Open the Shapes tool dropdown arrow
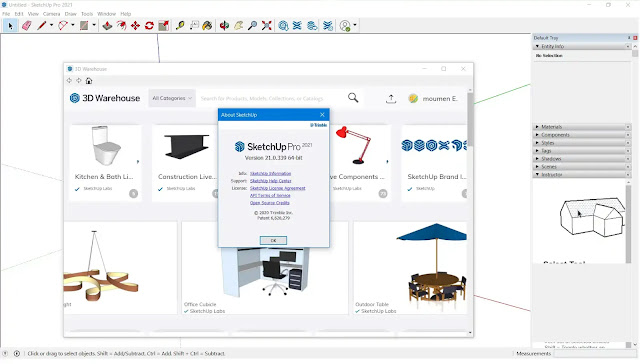The height and width of the screenshot is (364, 640). [x=94, y=25]
